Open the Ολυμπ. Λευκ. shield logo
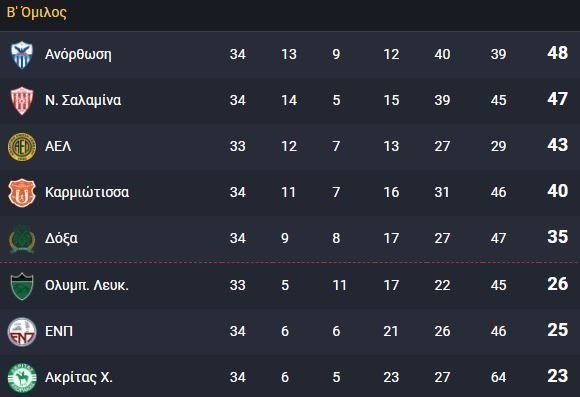The height and width of the screenshot is (397, 580). click(22, 286)
